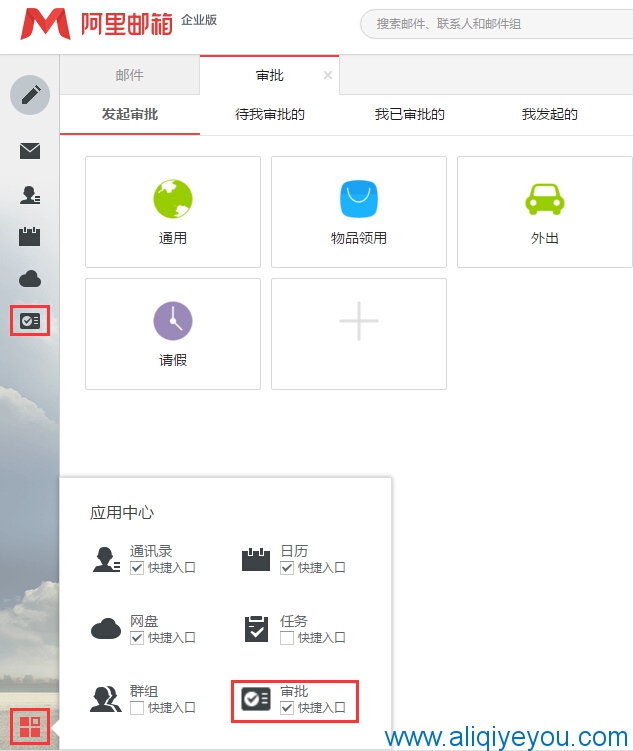Click 日历 label in app center
Image resolution: width=633 pixels, height=751 pixels.
coord(294,551)
